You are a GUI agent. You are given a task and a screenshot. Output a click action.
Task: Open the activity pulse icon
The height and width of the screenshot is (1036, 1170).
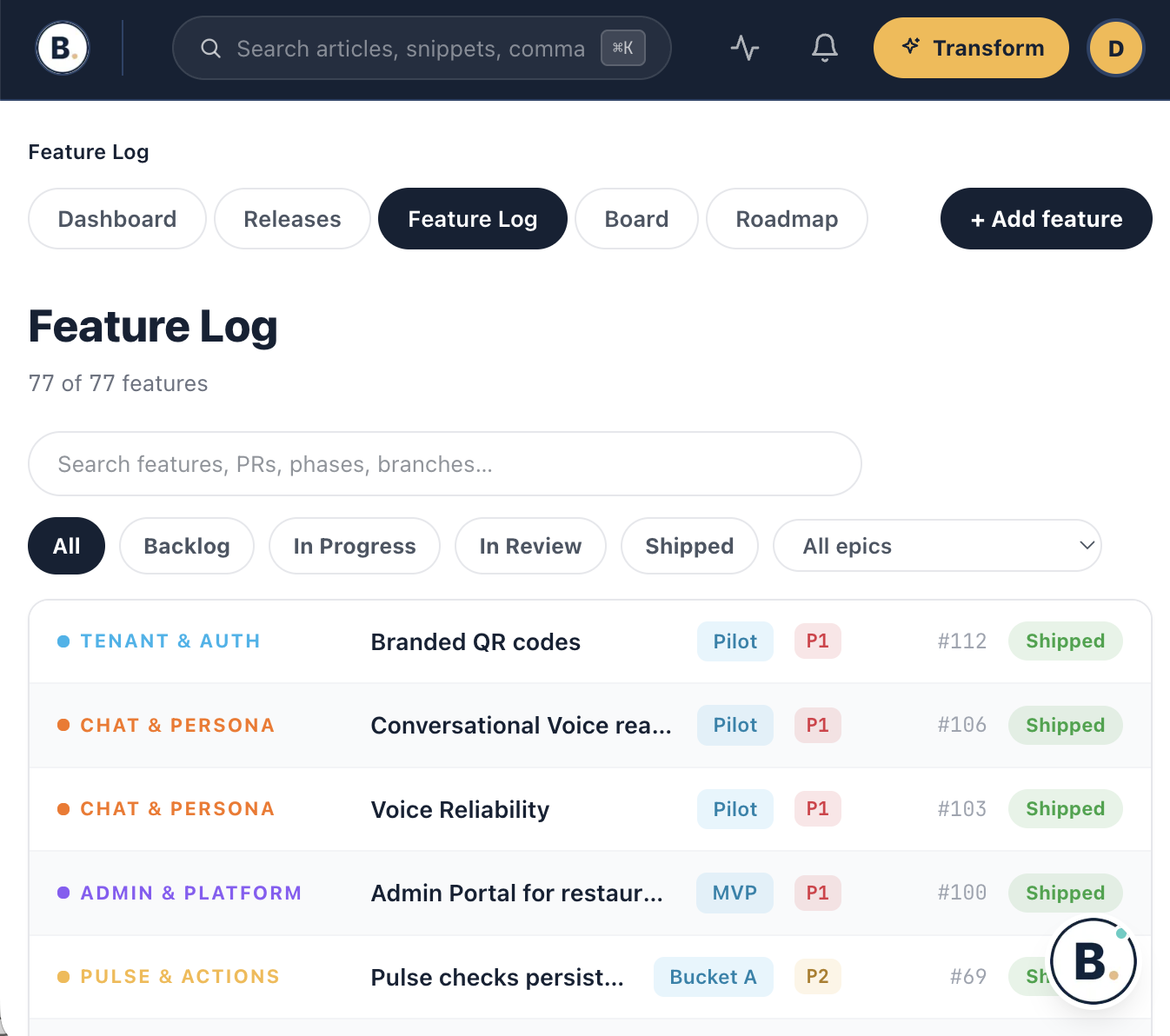[745, 48]
